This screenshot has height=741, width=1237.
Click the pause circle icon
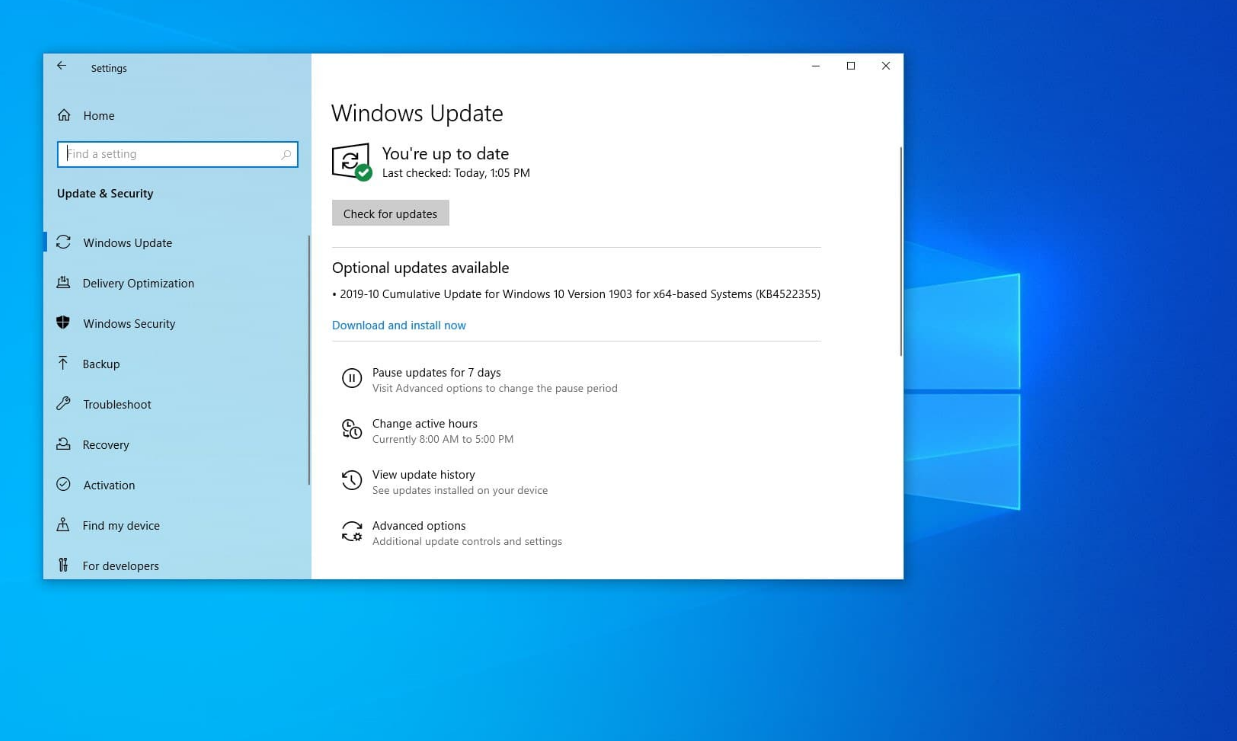click(x=351, y=378)
